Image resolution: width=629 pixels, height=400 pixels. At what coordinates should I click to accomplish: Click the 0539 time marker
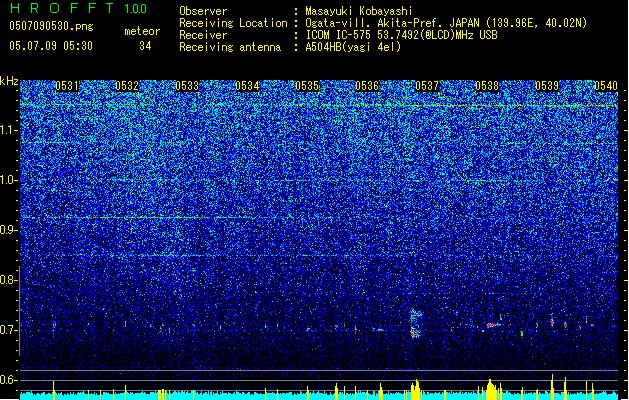pyautogui.click(x=547, y=86)
